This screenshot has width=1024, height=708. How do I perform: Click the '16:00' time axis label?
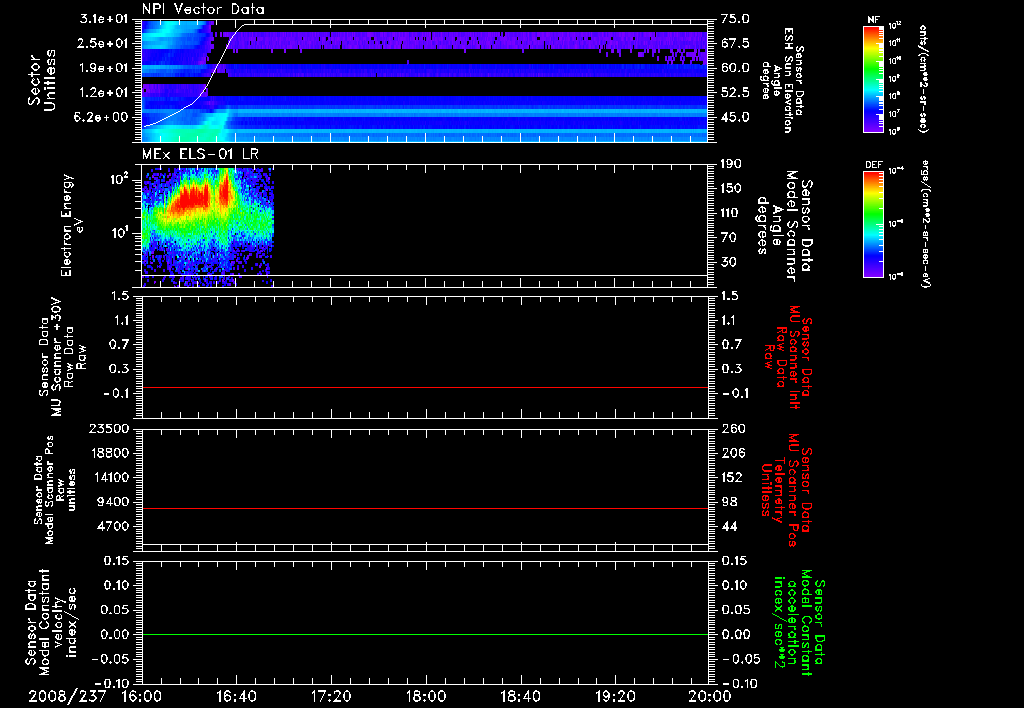click(x=142, y=696)
